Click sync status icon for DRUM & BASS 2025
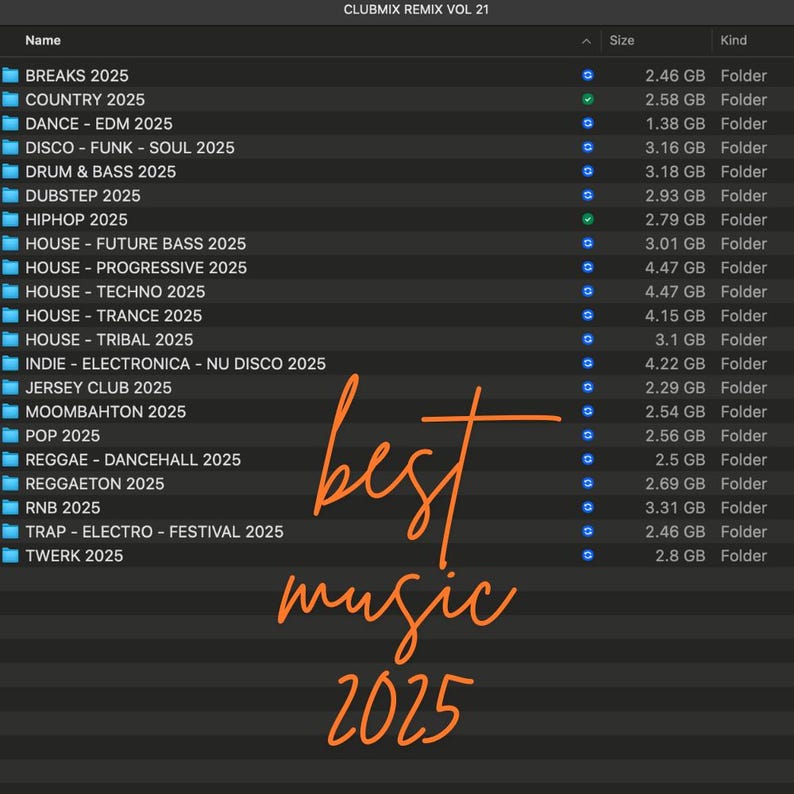 (587, 171)
